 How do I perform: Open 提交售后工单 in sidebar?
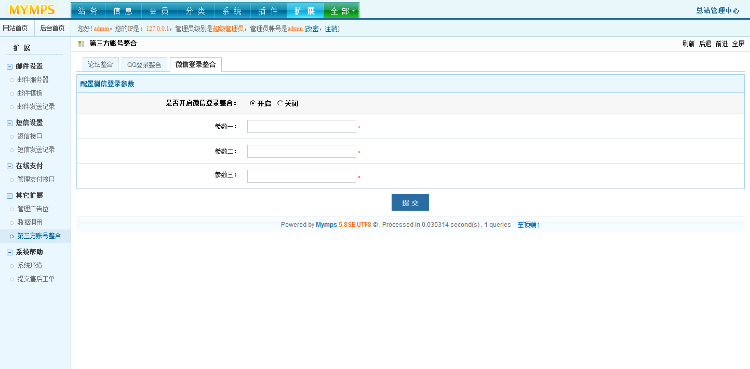[36, 279]
